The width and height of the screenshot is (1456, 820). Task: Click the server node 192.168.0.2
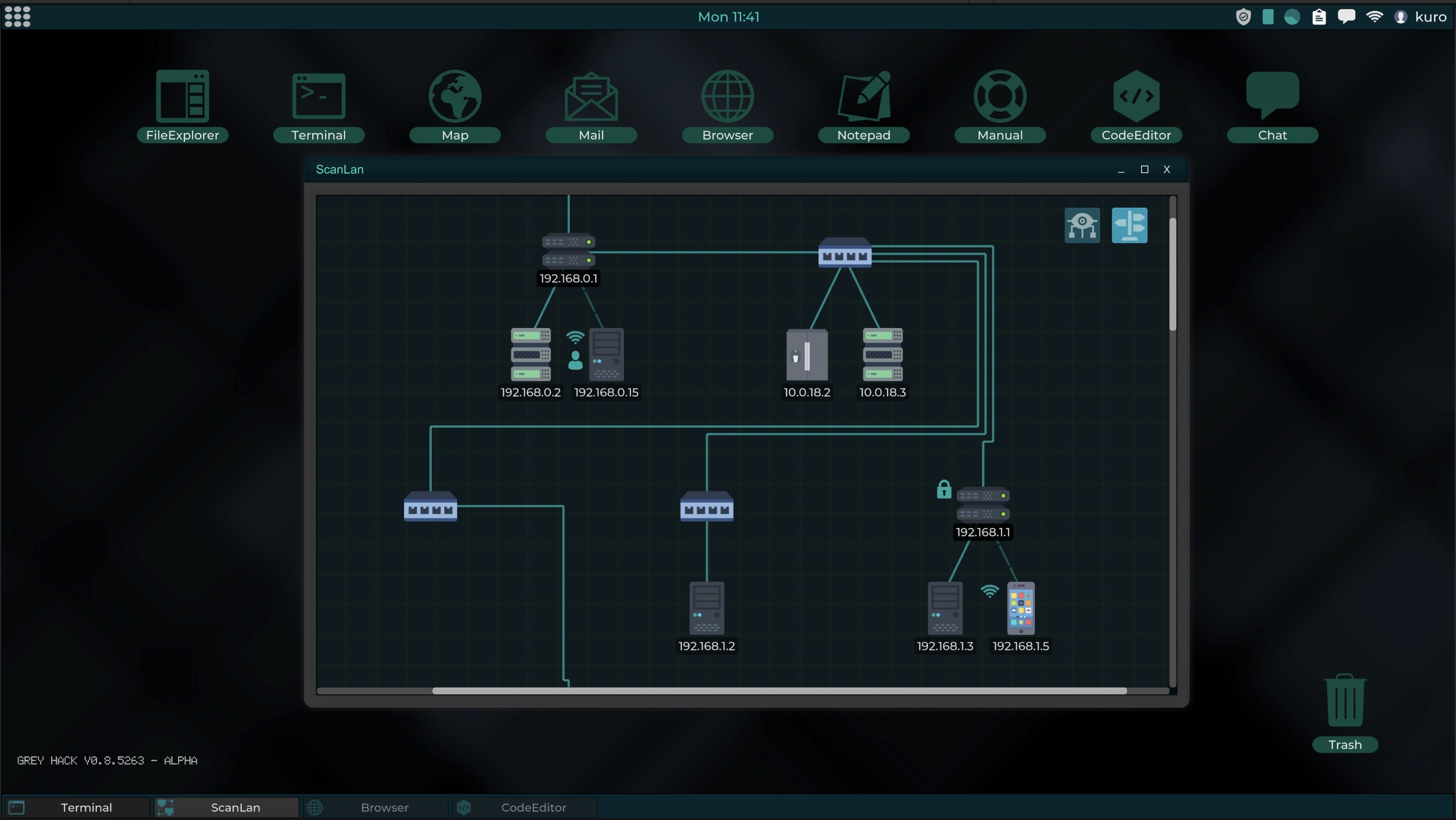coord(530,354)
